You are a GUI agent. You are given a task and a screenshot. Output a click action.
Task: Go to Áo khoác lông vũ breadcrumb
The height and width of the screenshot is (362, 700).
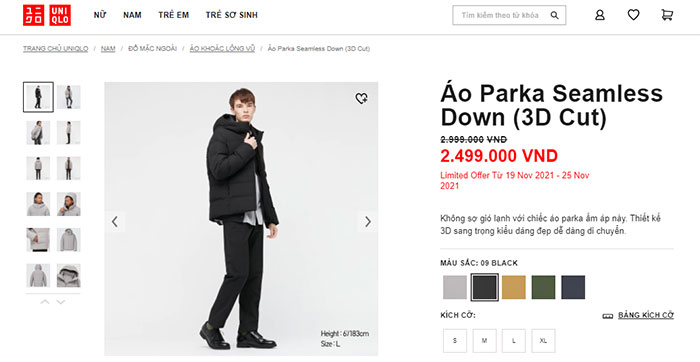222,49
